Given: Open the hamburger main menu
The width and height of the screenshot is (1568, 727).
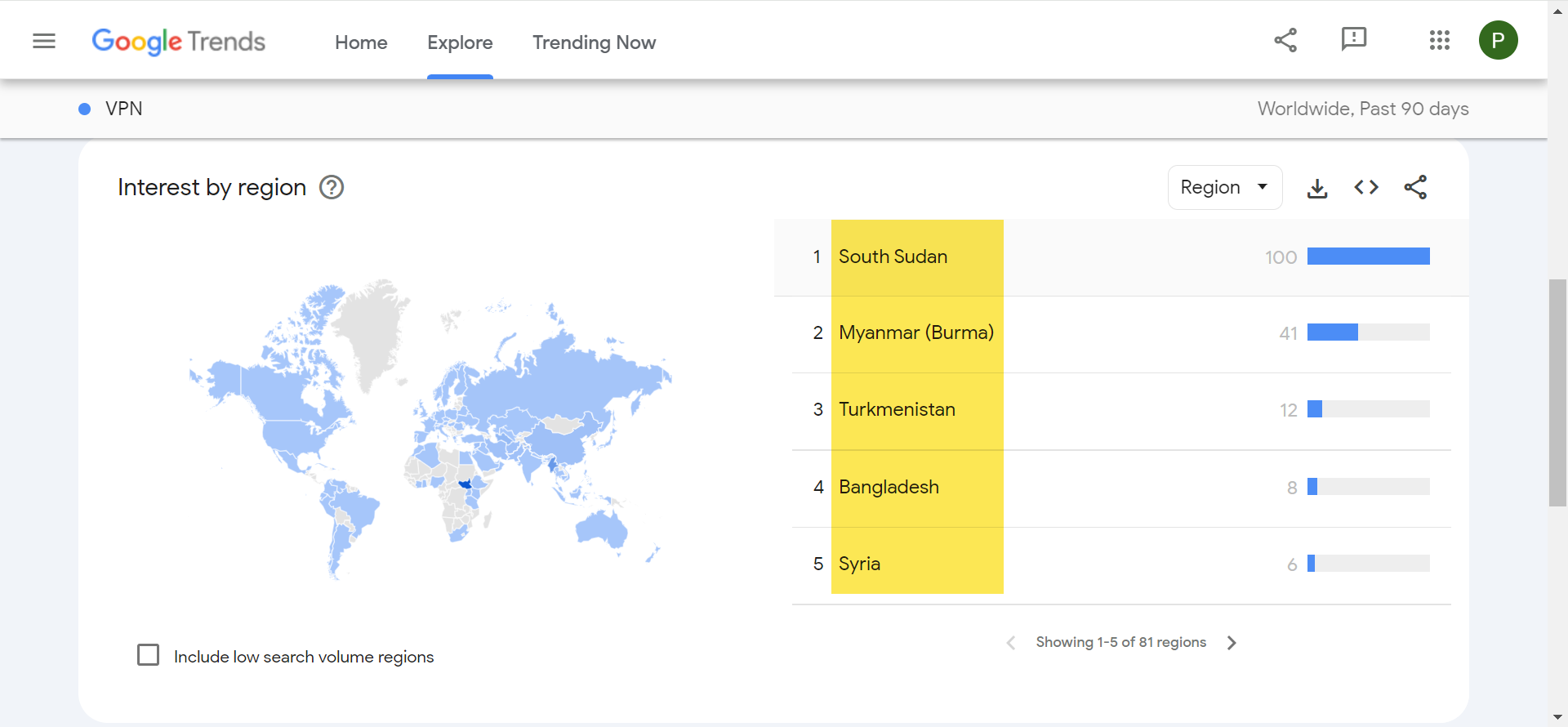Looking at the screenshot, I should pos(44,41).
